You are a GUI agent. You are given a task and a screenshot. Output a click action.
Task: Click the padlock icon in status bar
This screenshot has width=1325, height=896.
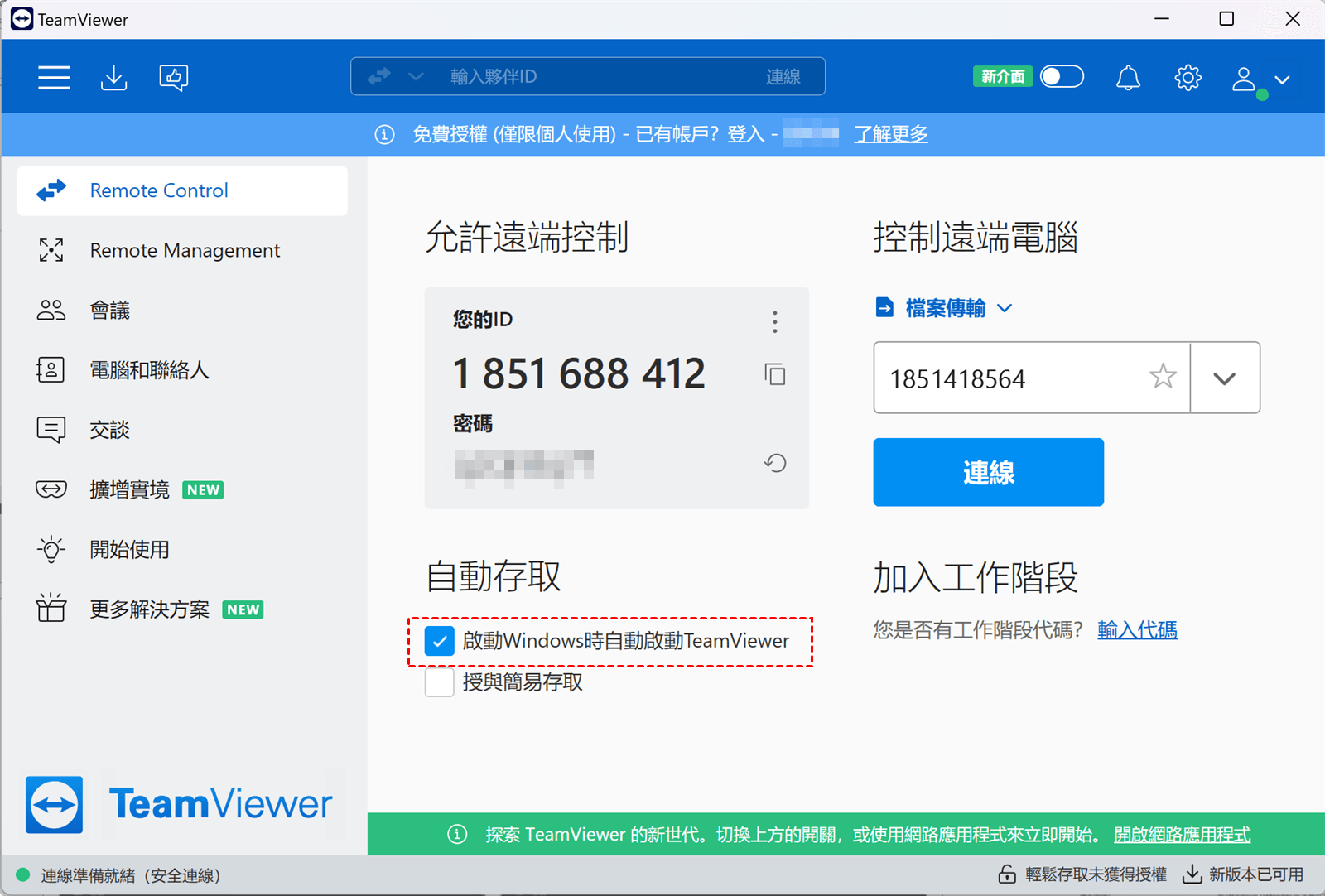pos(1007,874)
